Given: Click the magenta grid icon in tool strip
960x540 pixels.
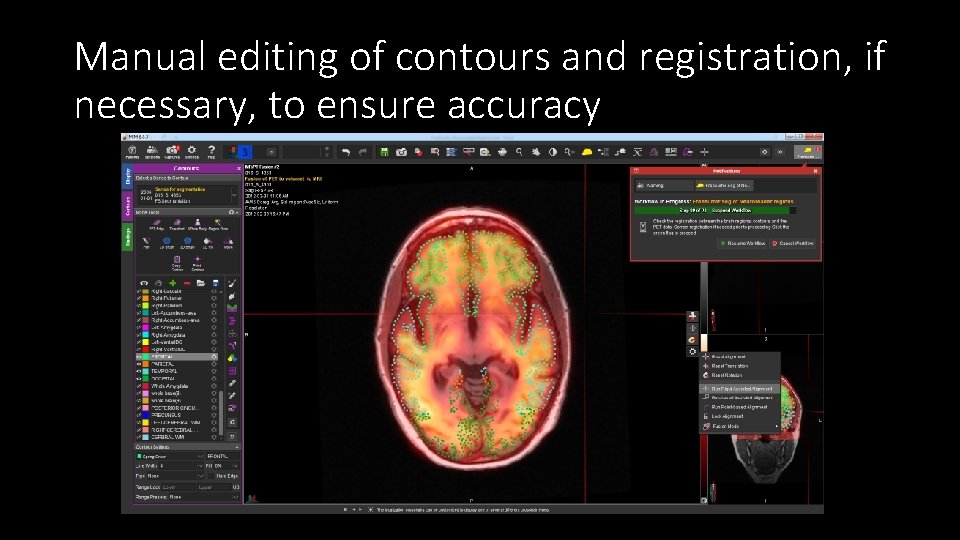Looking at the screenshot, I should click(x=232, y=371).
